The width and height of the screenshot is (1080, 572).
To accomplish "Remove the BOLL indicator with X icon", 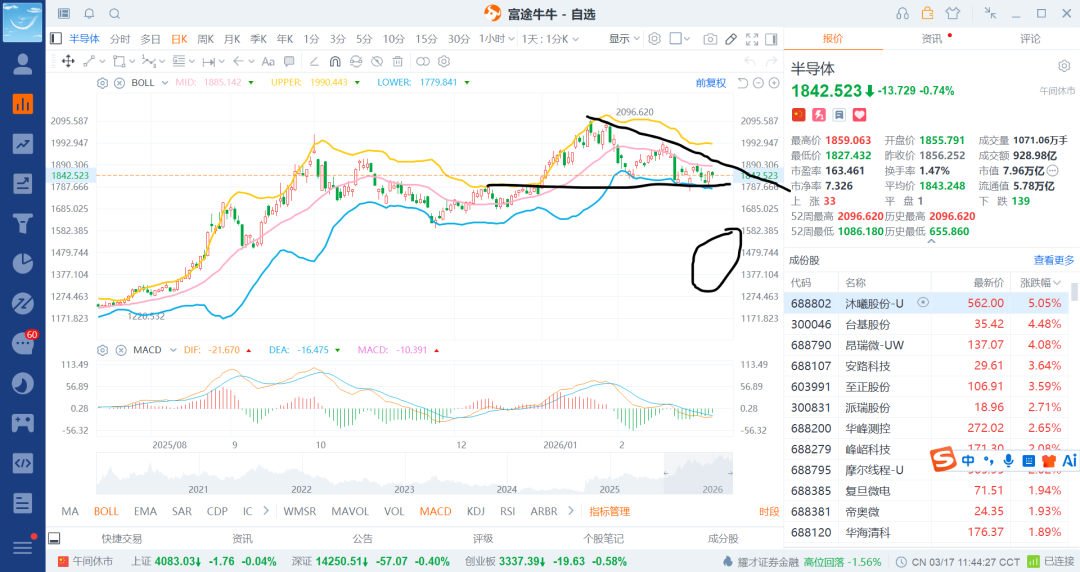I will point(119,83).
